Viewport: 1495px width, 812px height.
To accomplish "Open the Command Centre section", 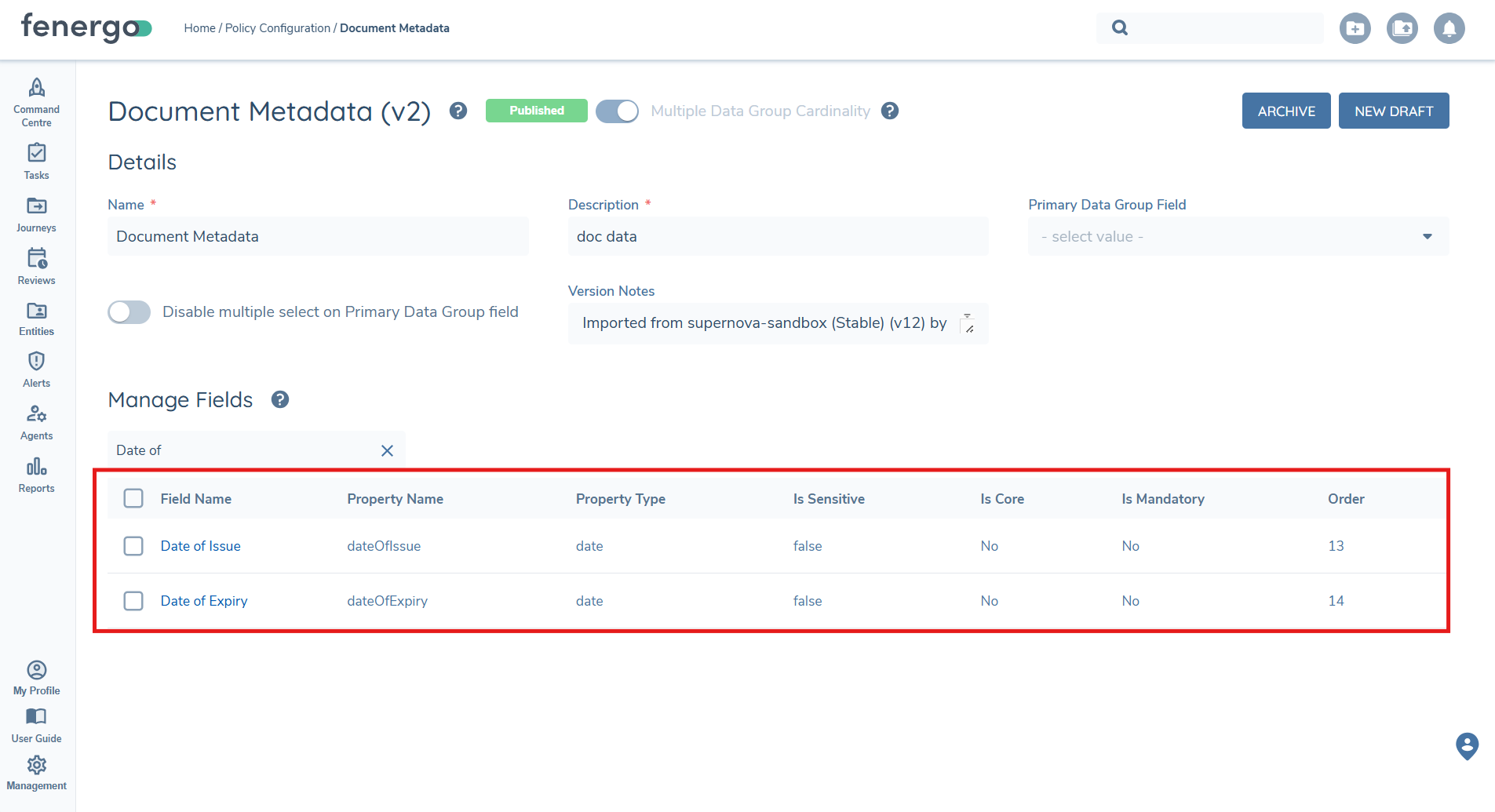I will click(x=36, y=100).
